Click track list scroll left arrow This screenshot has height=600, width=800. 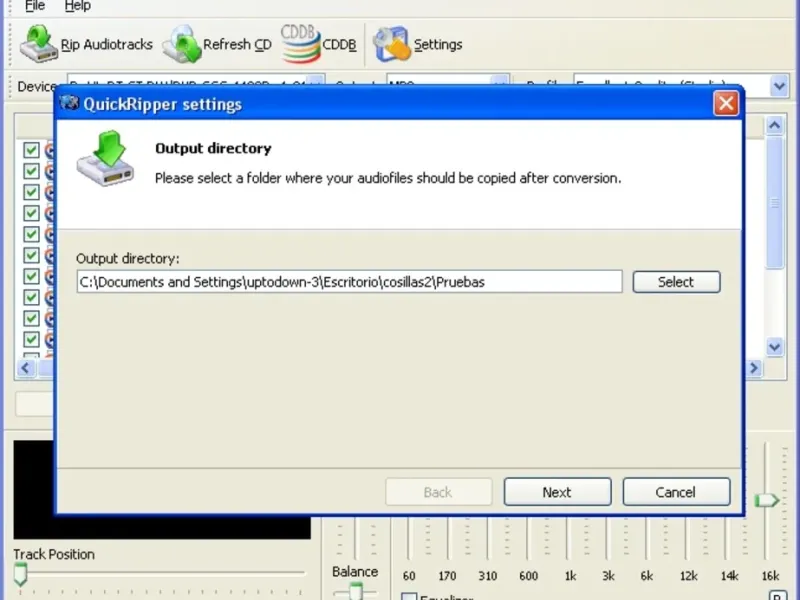[26, 368]
